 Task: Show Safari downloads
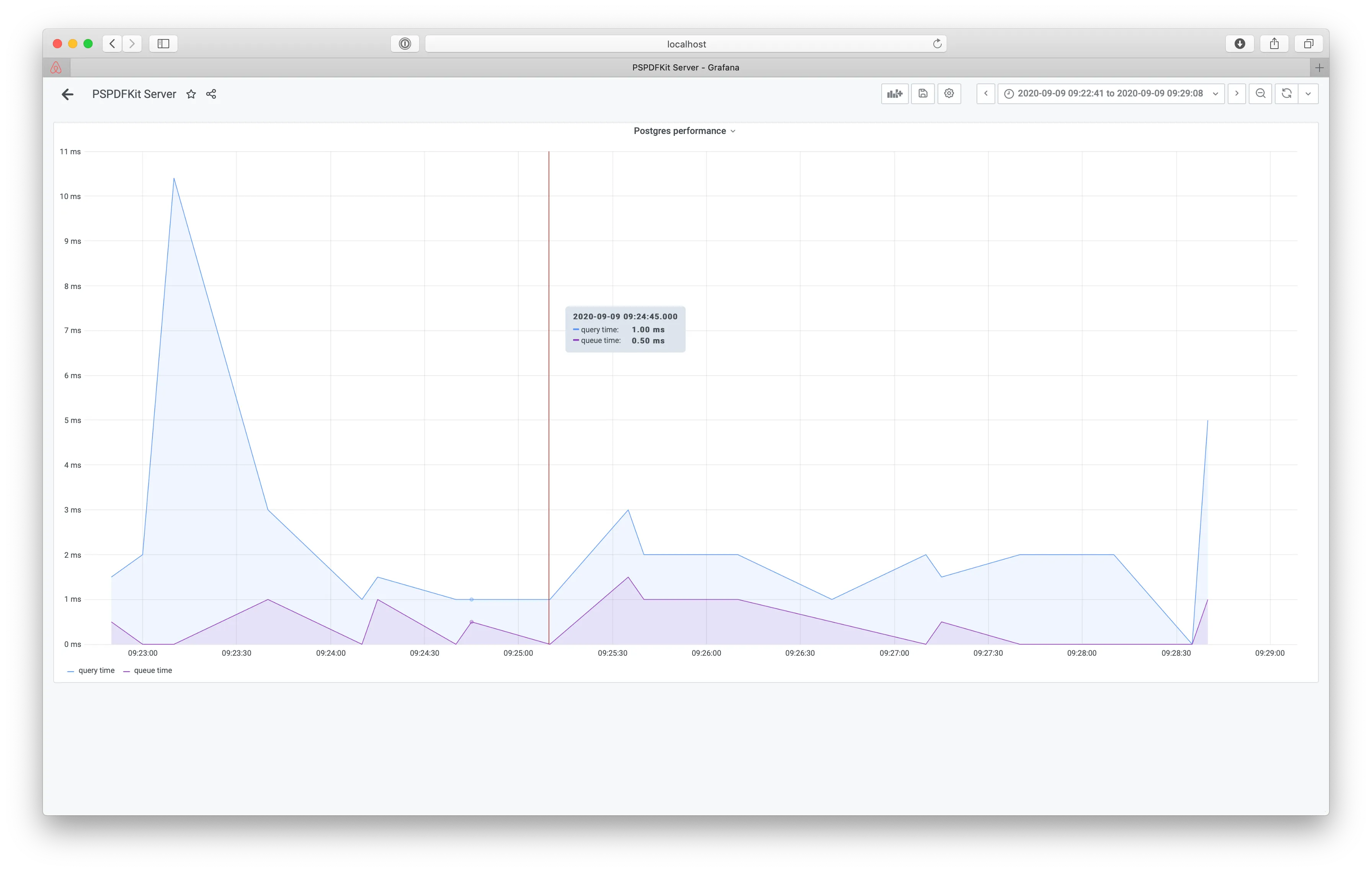tap(1240, 44)
